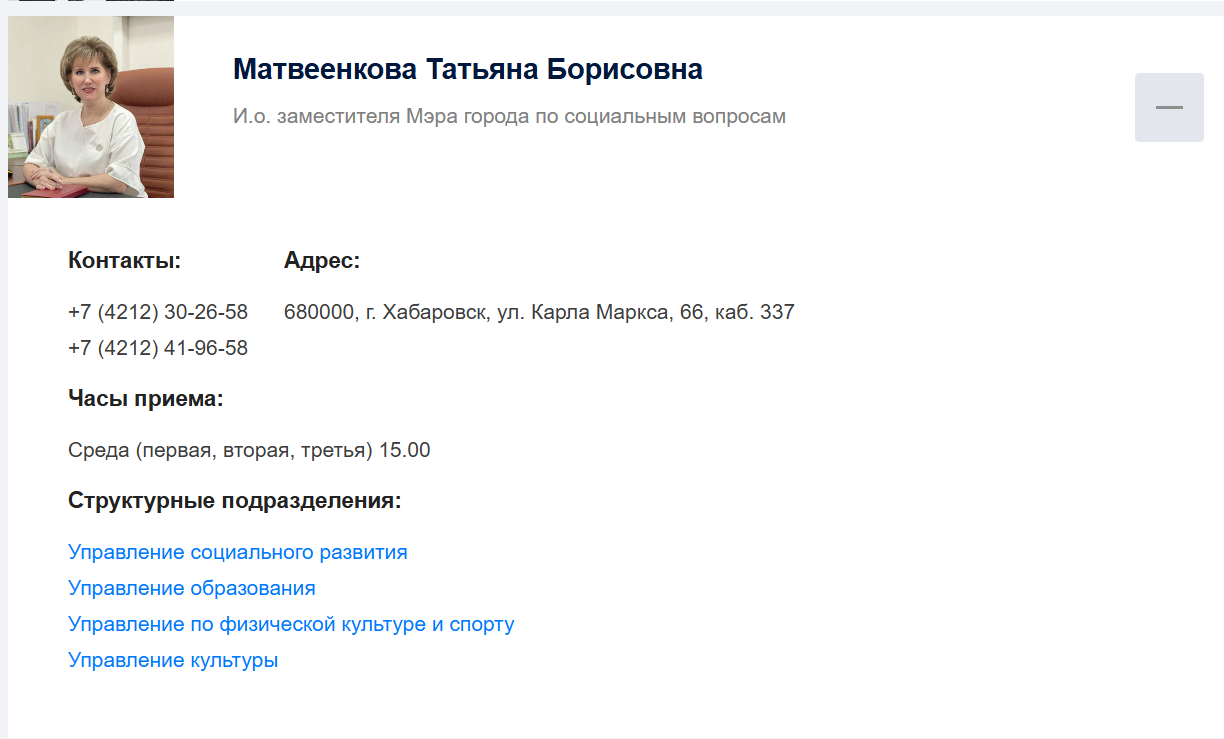The height and width of the screenshot is (739, 1224).
Task: Click the address on Карла Маркса, 66
Action: [539, 311]
